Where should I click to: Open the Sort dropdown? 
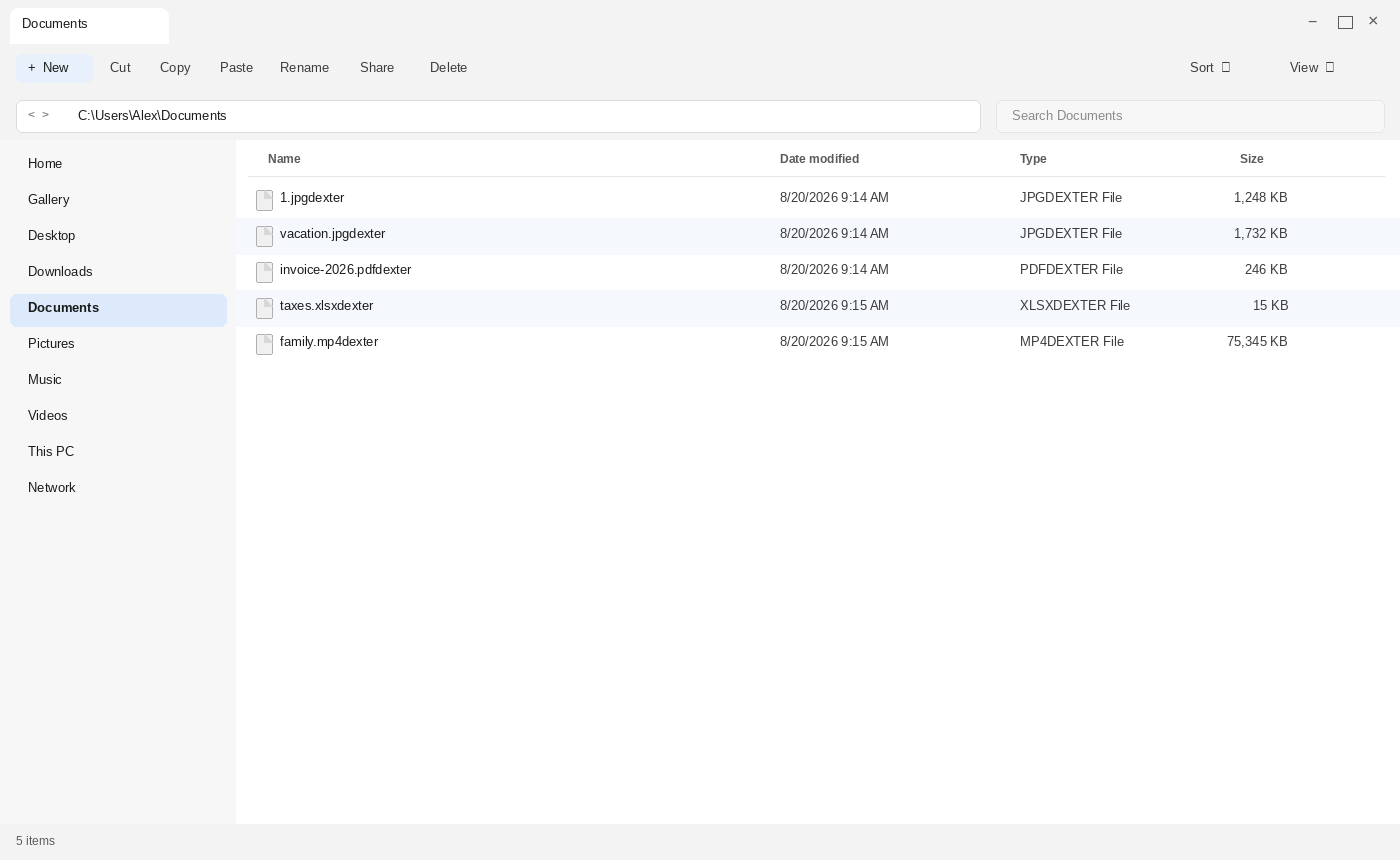click(1210, 68)
